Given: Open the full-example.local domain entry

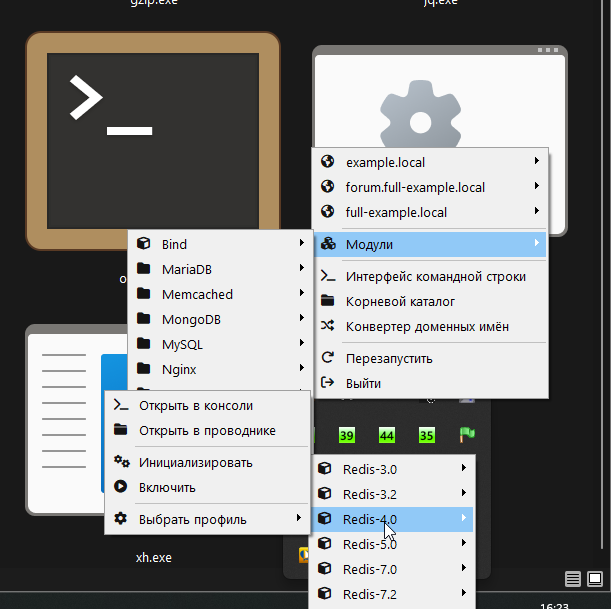Looking at the screenshot, I should tap(396, 212).
